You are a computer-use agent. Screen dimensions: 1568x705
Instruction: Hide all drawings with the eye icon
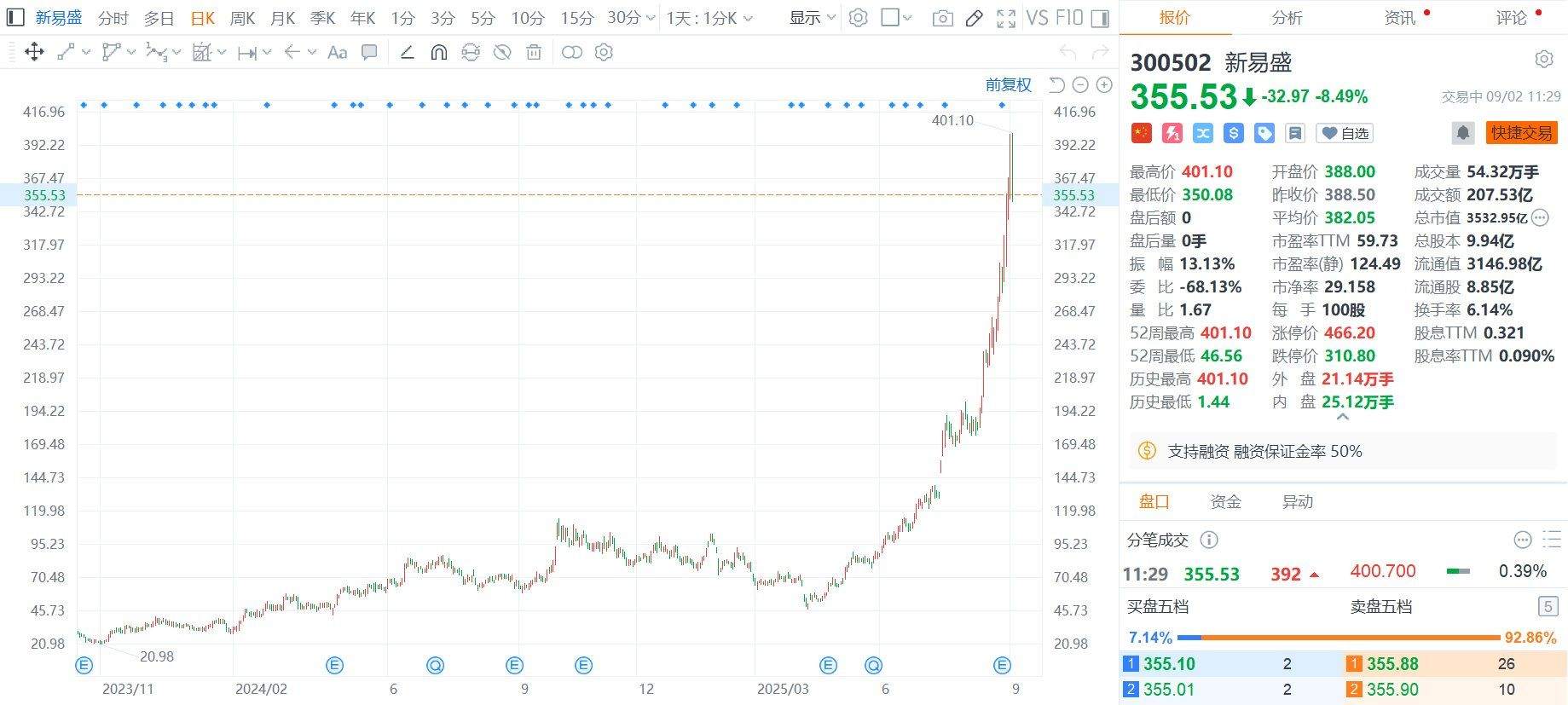(x=502, y=53)
